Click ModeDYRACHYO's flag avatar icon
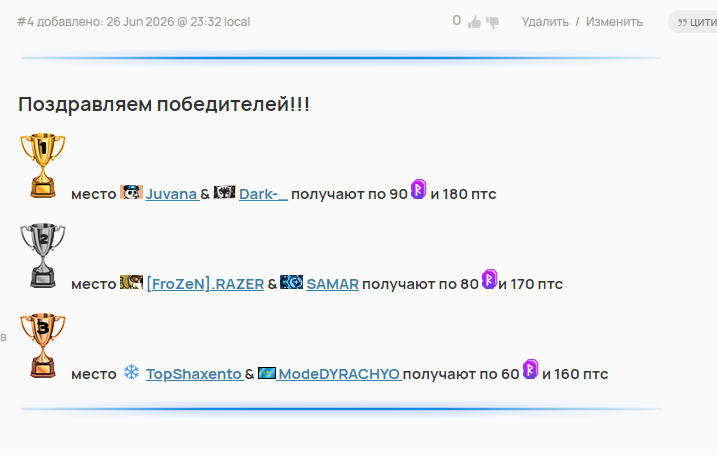Image resolution: width=717 pixels, height=455 pixels. click(267, 373)
